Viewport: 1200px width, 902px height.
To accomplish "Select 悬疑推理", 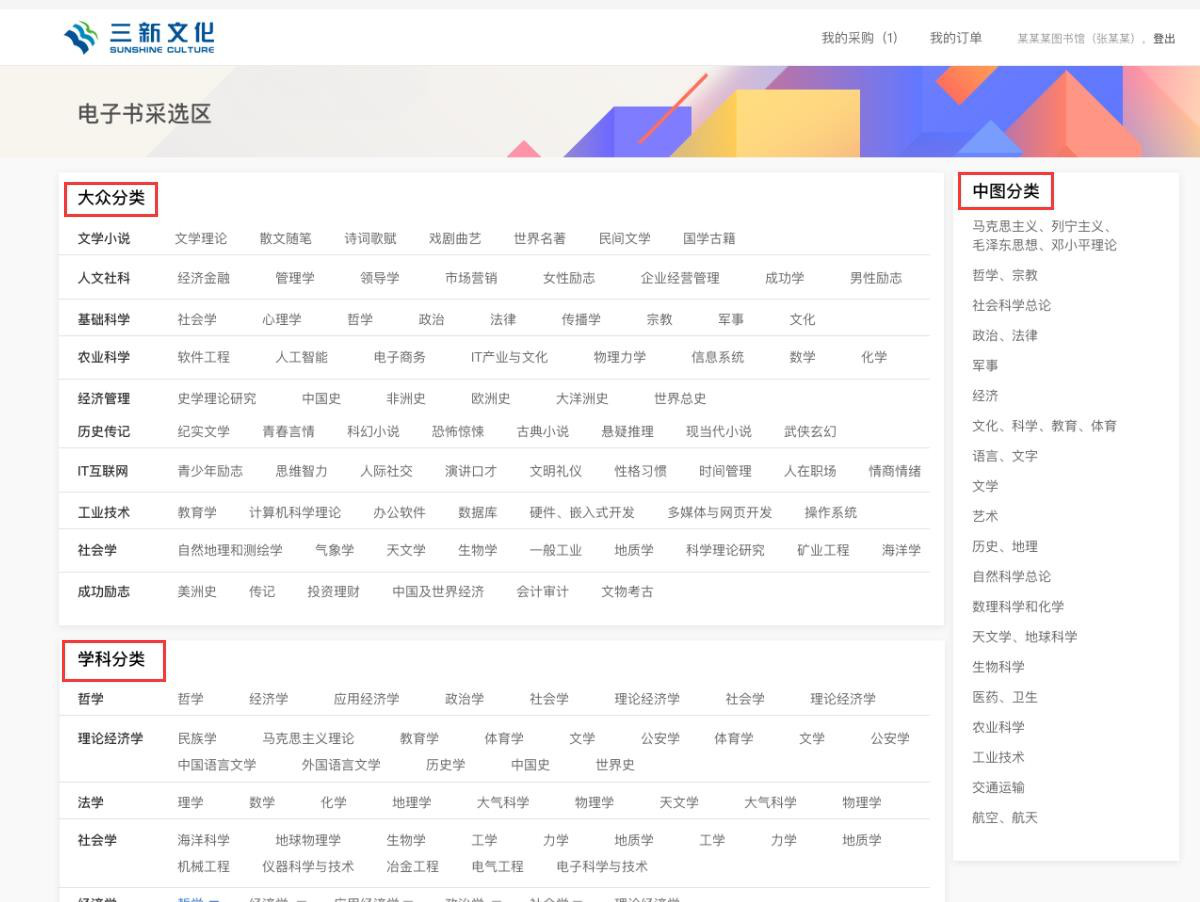I will tap(627, 431).
